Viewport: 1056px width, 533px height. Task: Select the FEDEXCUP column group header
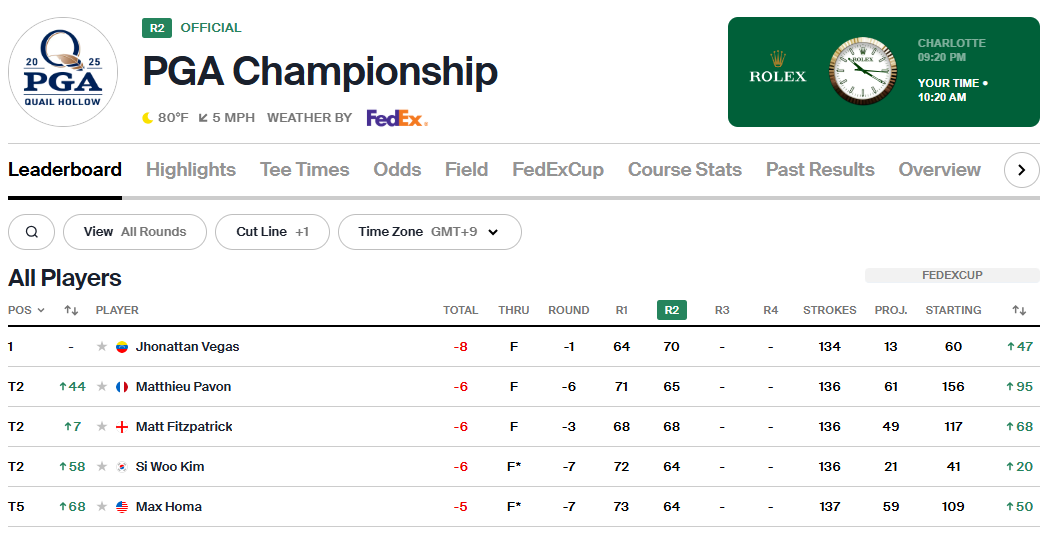(952, 275)
